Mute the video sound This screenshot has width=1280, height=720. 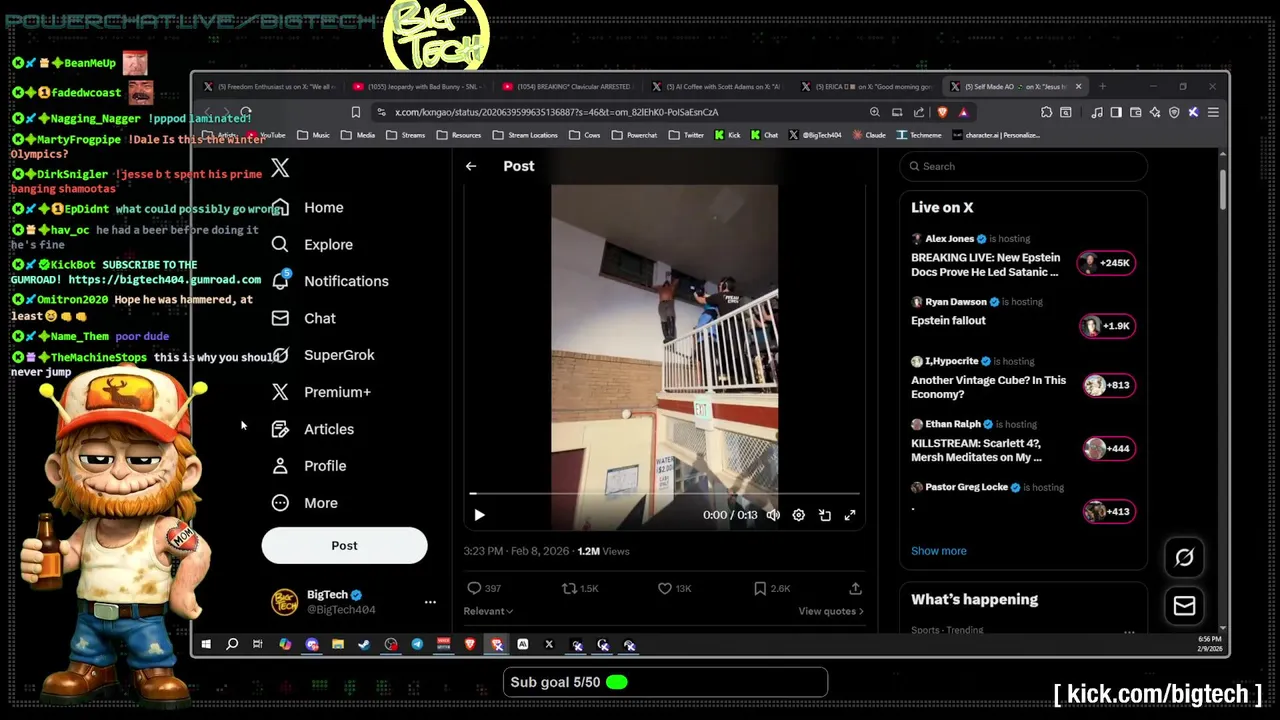click(773, 515)
